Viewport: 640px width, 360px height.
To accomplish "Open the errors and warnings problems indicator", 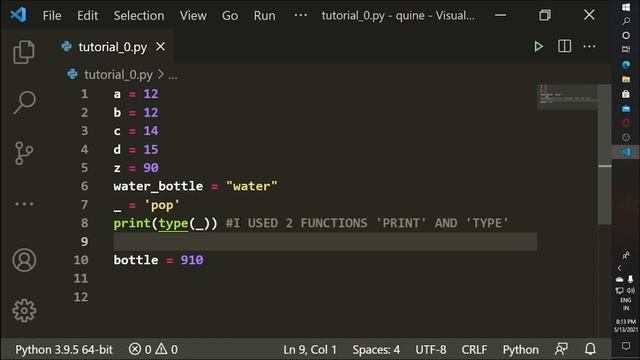I will click(153, 349).
